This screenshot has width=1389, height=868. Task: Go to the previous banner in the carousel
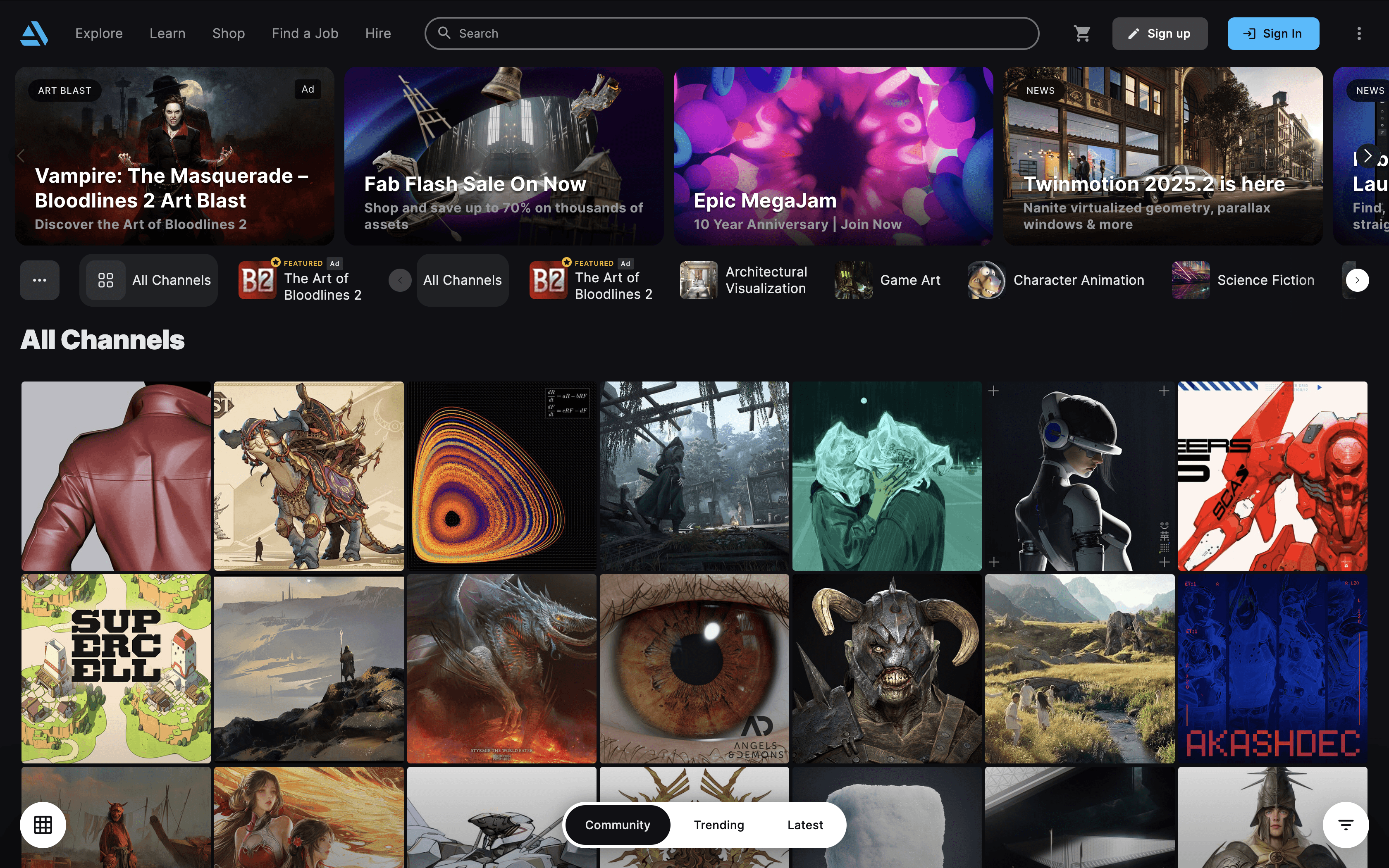click(x=21, y=155)
